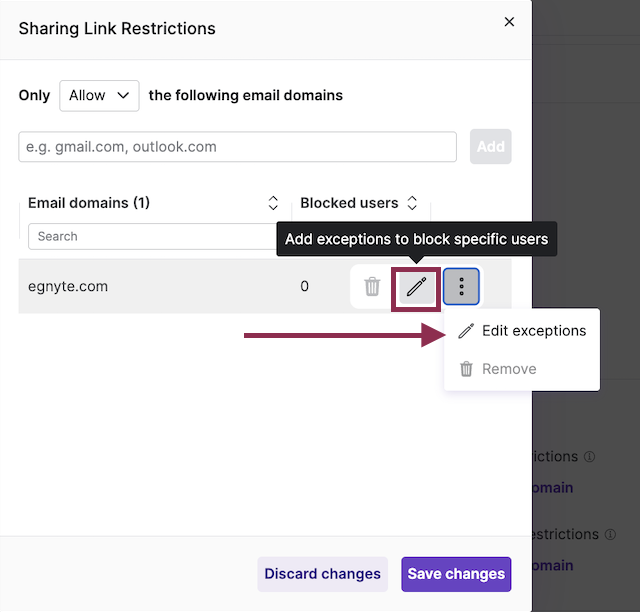Click the highlighted pencil icon for egnyte.com

click(416, 287)
